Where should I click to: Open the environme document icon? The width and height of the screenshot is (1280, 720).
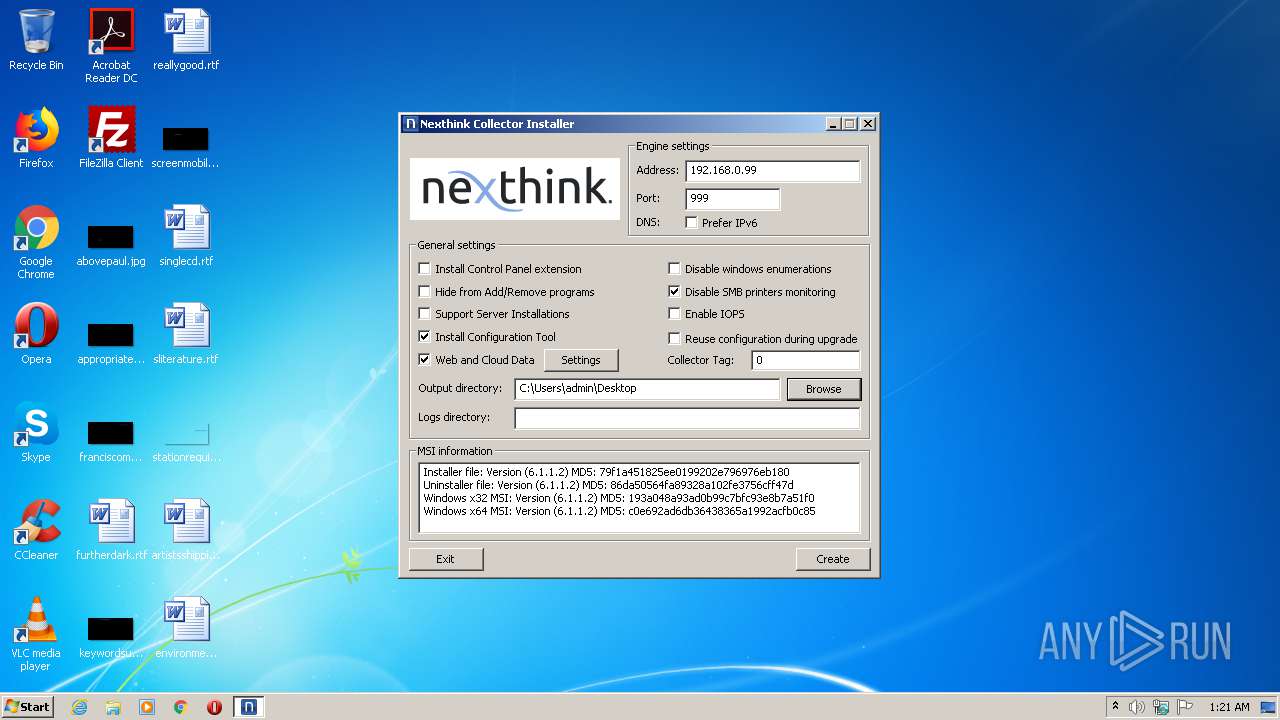[186, 628]
